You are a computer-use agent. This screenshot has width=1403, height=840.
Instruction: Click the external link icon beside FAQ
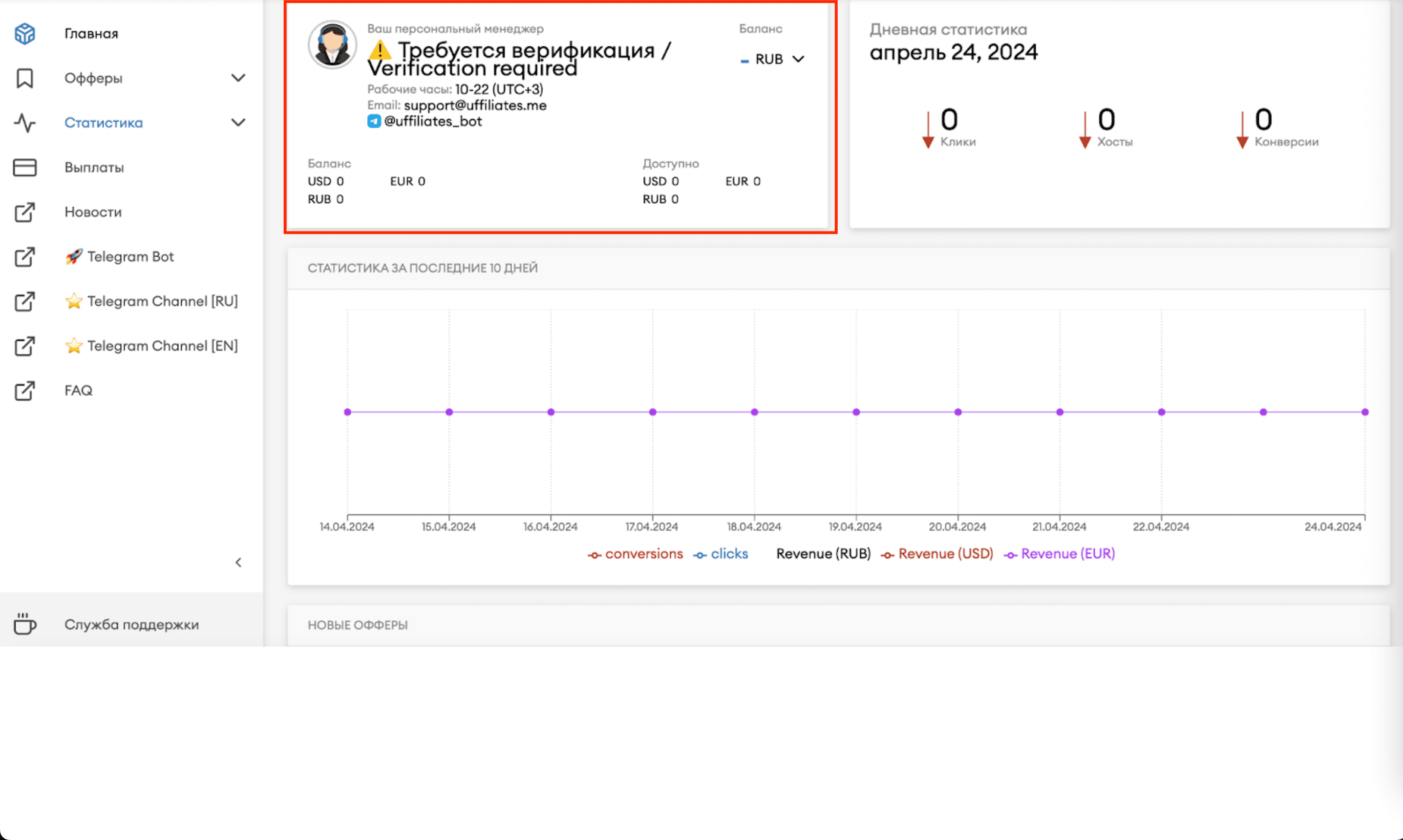click(x=25, y=391)
